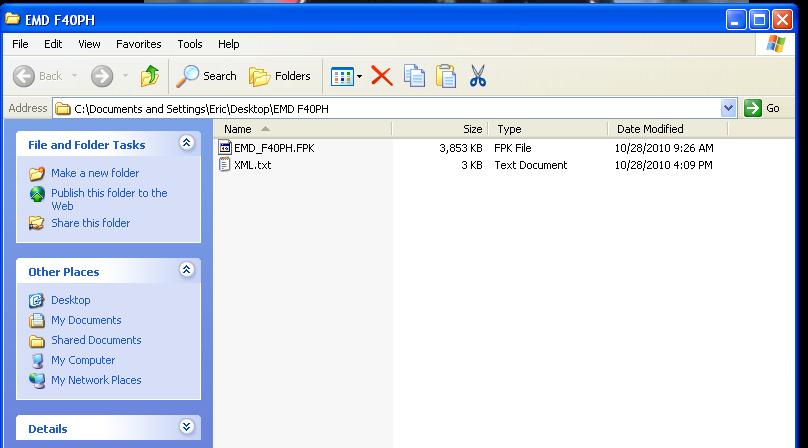The width and height of the screenshot is (808, 448).
Task: Toggle the Folders pane button
Action: [x=280, y=76]
